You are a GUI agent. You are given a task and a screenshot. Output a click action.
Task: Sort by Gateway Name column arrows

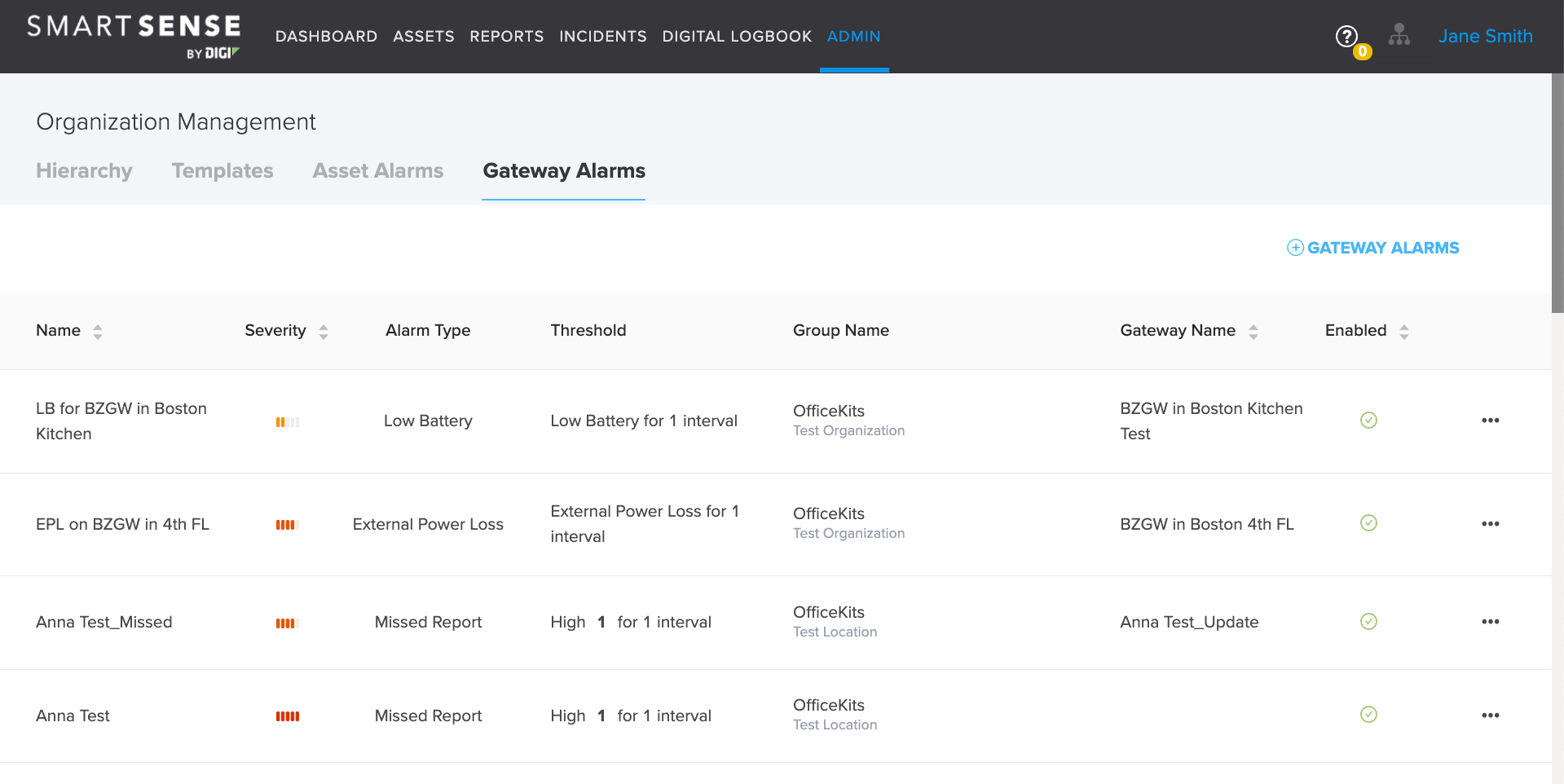point(1253,332)
